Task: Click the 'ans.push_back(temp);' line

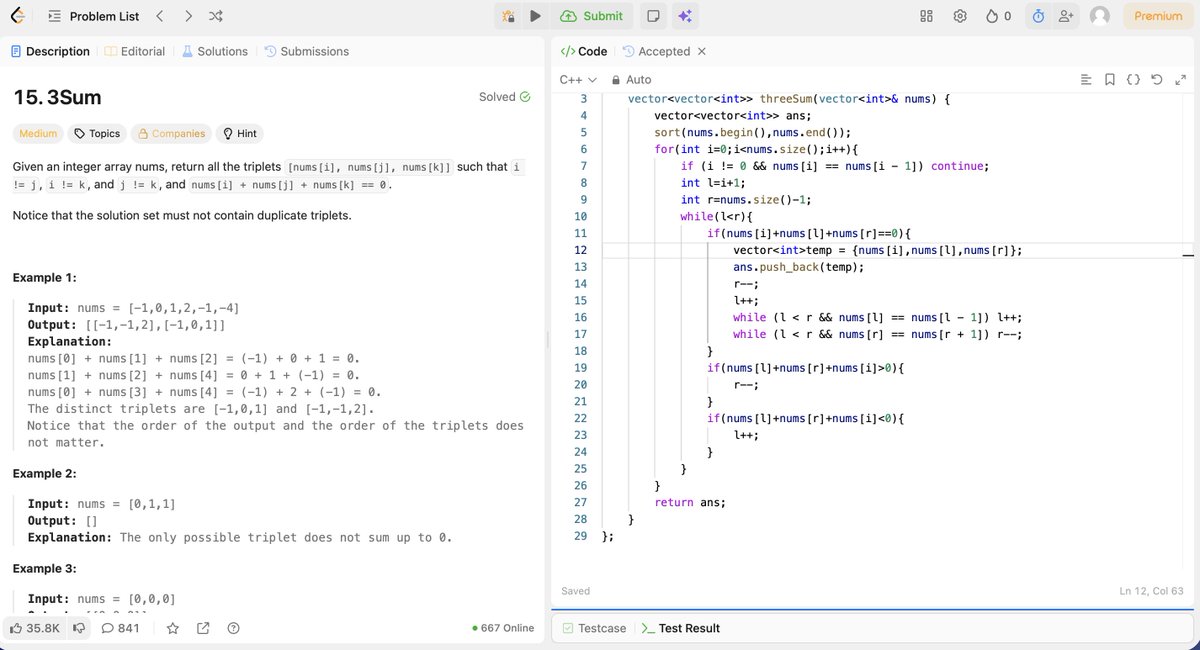Action: tap(799, 267)
